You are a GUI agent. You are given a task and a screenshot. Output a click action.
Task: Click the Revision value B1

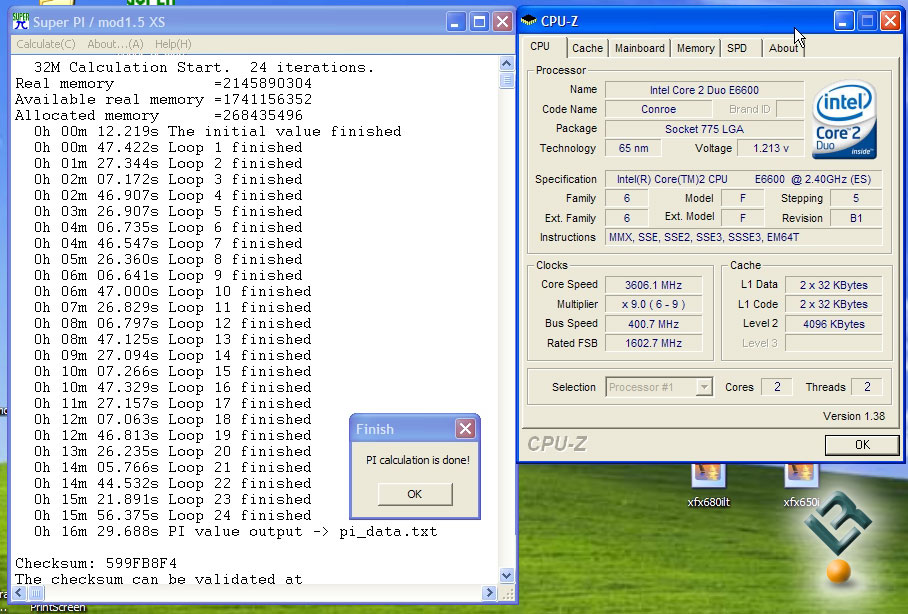click(856, 218)
